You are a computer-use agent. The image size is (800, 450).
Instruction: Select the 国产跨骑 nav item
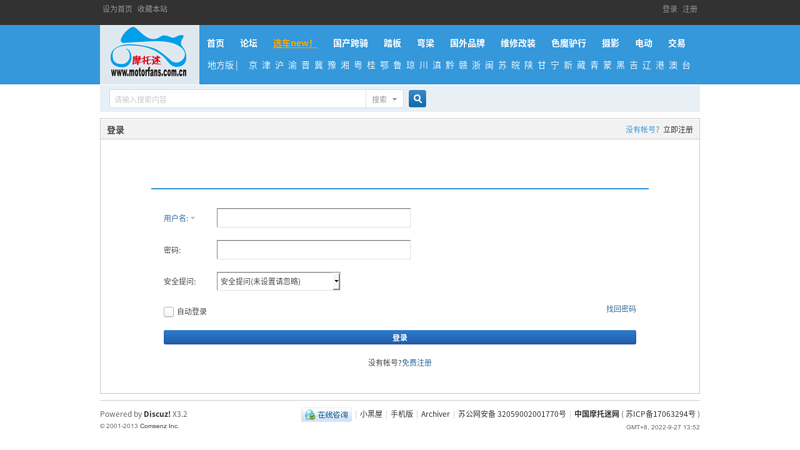pos(350,43)
